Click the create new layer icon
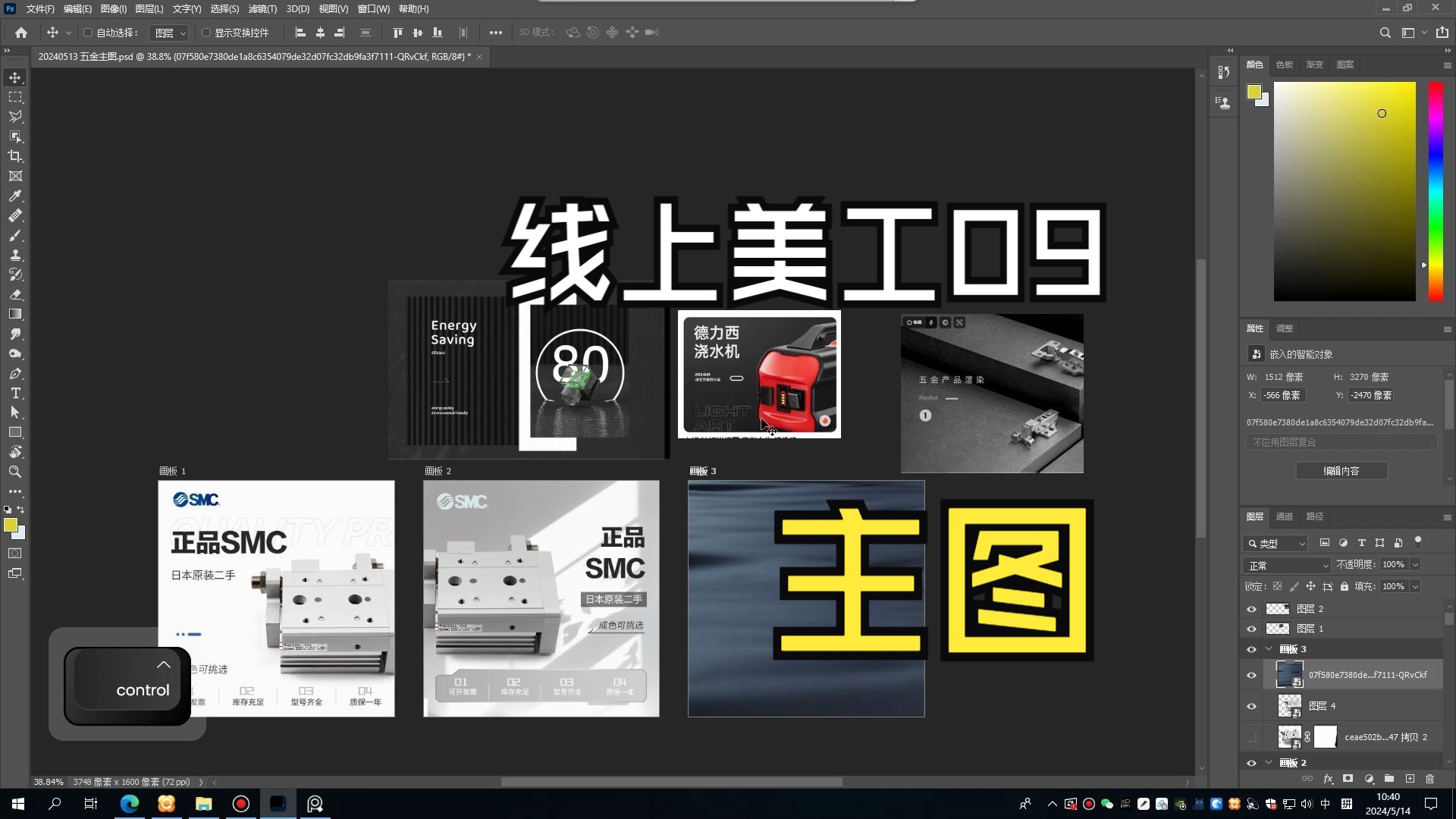Image resolution: width=1456 pixels, height=819 pixels. coord(1410,779)
